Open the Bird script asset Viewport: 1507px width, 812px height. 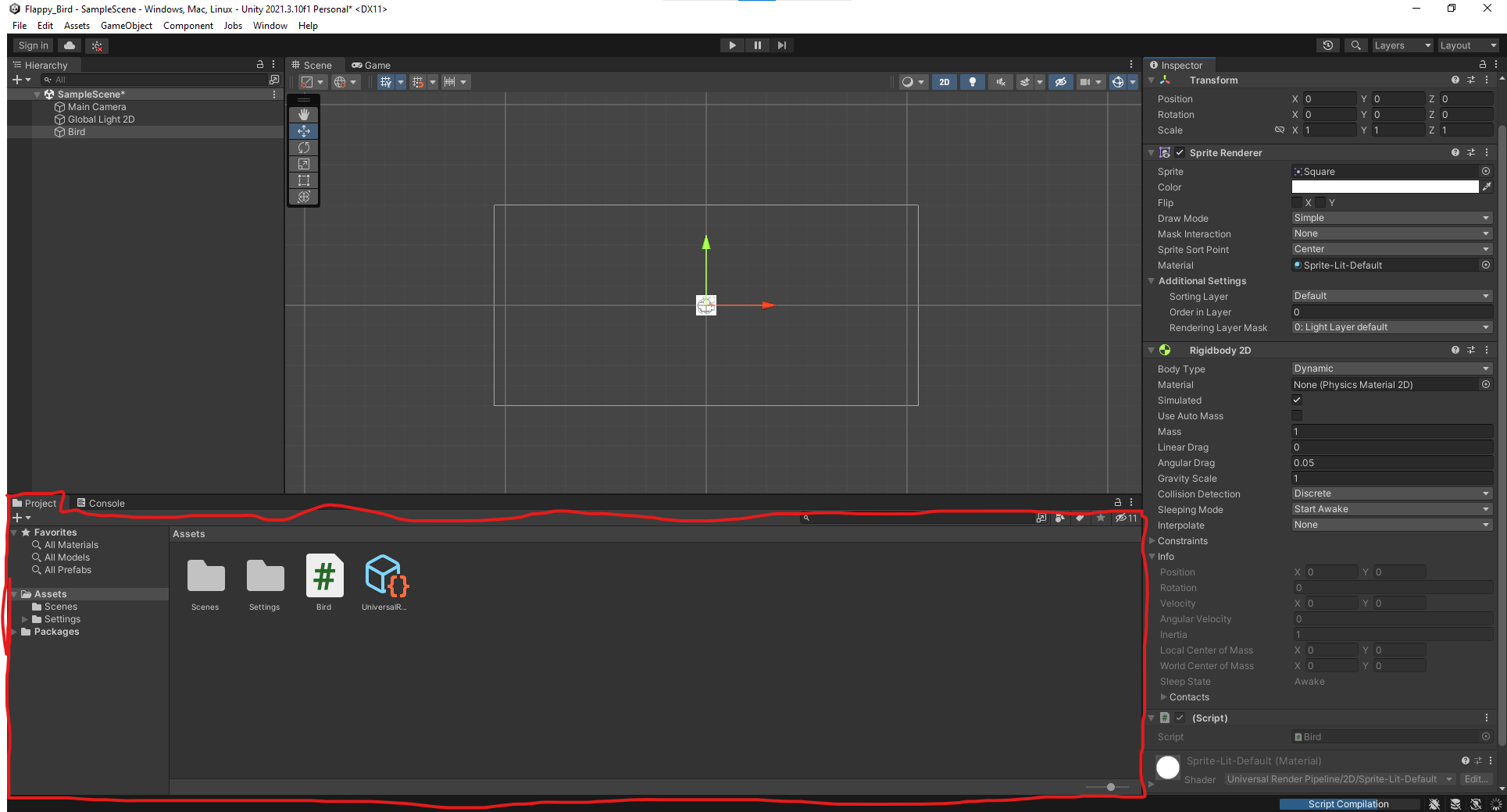(324, 582)
